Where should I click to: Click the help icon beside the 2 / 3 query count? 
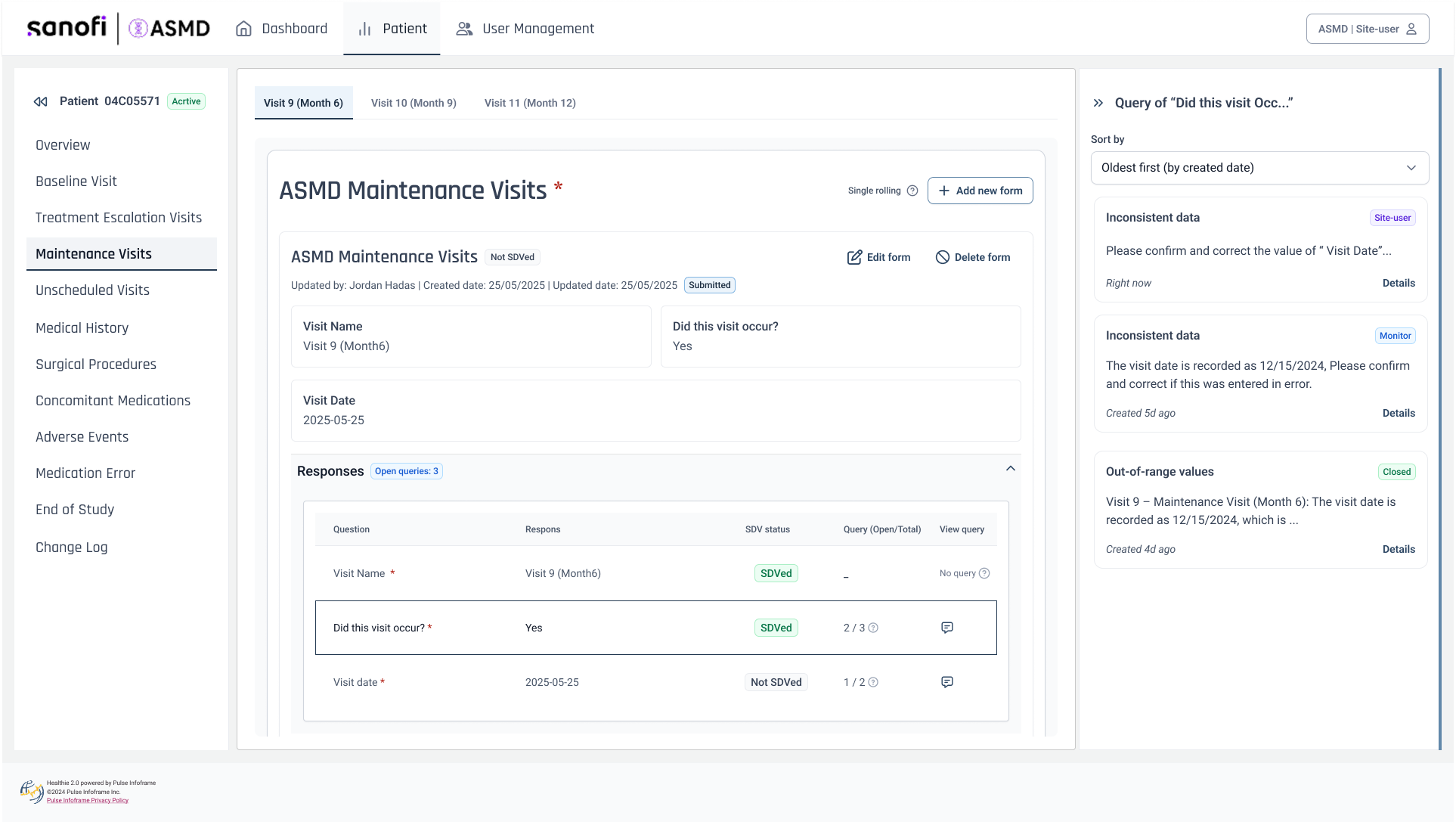873,628
